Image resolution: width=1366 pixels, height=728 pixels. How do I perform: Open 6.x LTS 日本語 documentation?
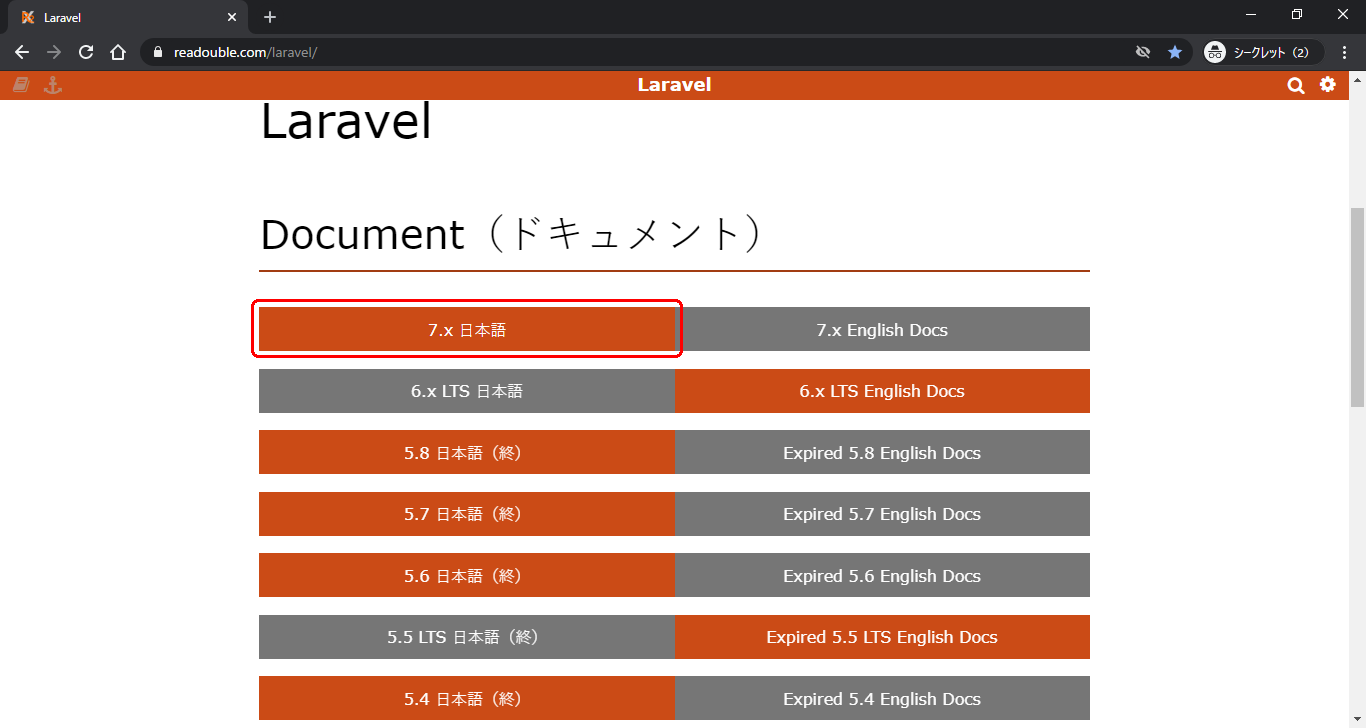(467, 391)
